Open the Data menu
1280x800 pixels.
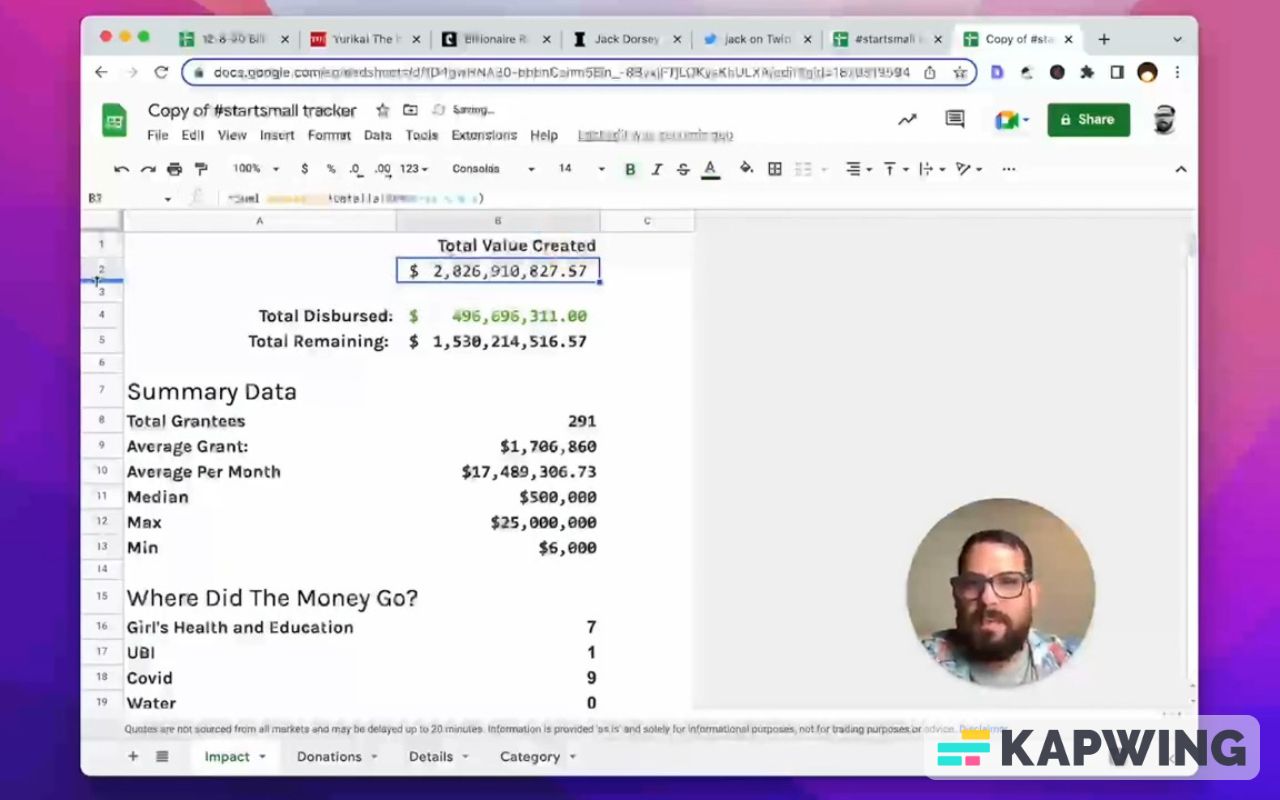click(x=378, y=135)
